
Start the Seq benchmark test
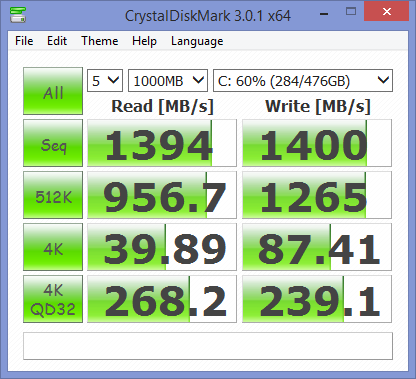click(53, 143)
